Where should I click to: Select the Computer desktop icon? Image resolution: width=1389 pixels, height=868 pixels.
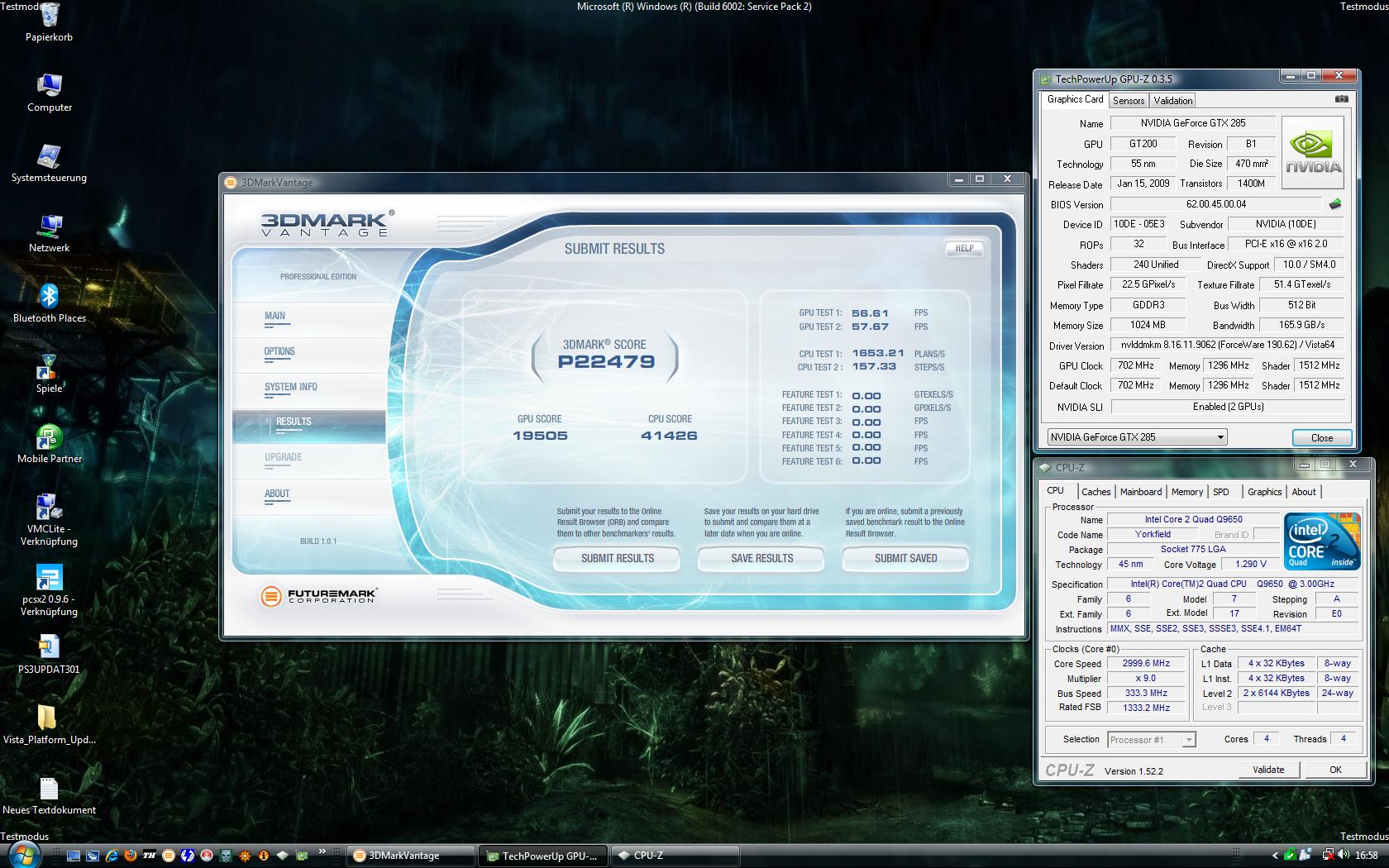49,85
